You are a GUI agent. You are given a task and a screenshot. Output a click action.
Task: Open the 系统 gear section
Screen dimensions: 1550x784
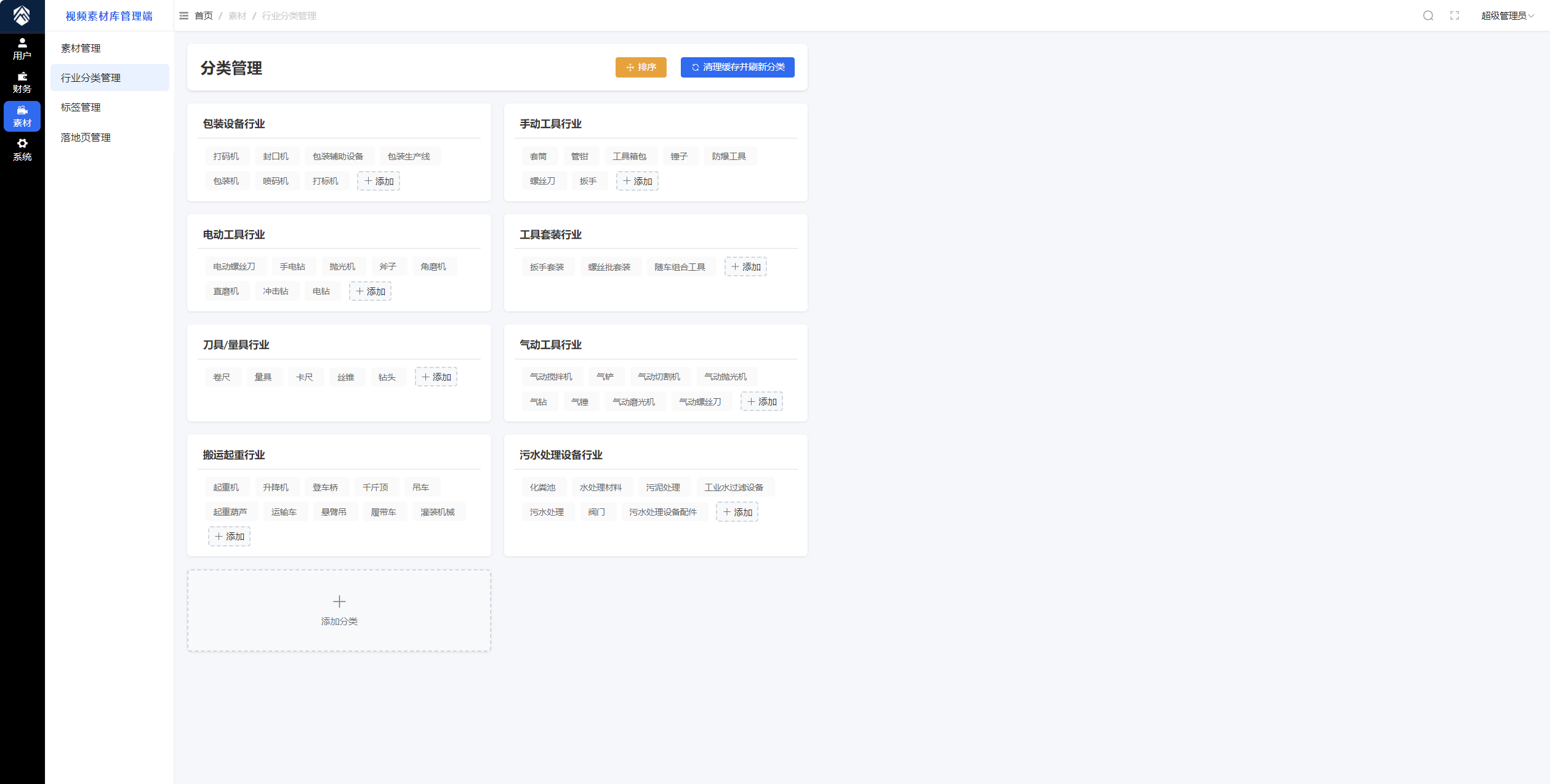click(x=22, y=150)
